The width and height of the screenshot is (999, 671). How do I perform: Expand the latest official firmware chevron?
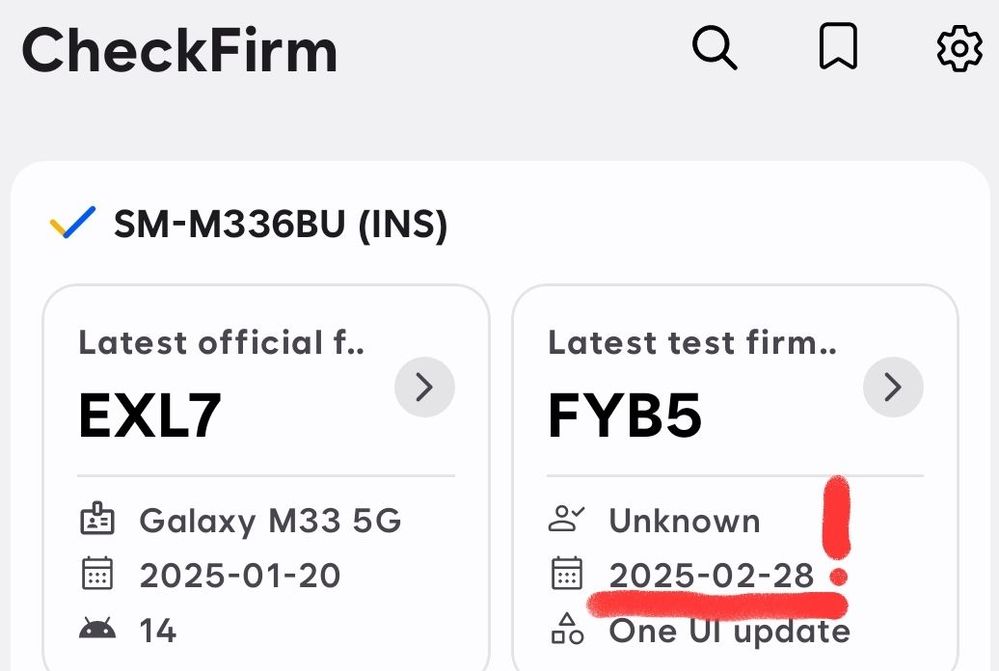[x=424, y=387]
